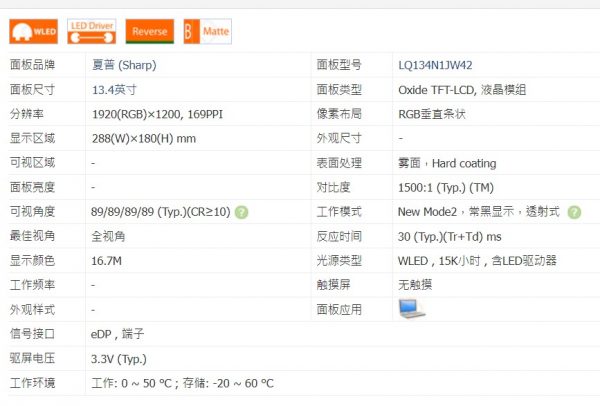Select the 工作: 0 ~ 50 °C environment value
The image size is (600, 406).
click(183, 383)
